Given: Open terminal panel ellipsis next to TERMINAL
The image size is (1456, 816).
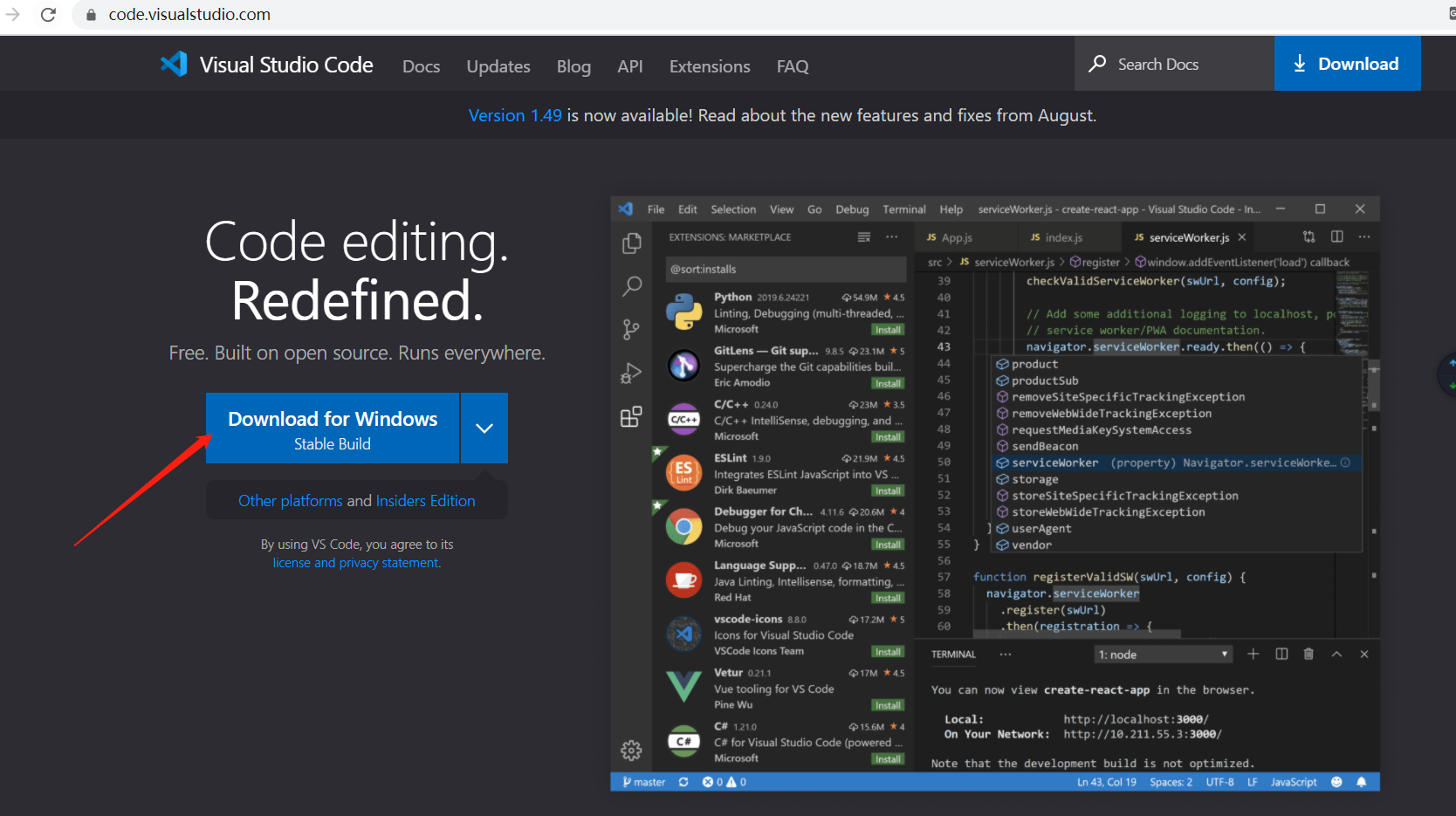Looking at the screenshot, I should point(1006,654).
